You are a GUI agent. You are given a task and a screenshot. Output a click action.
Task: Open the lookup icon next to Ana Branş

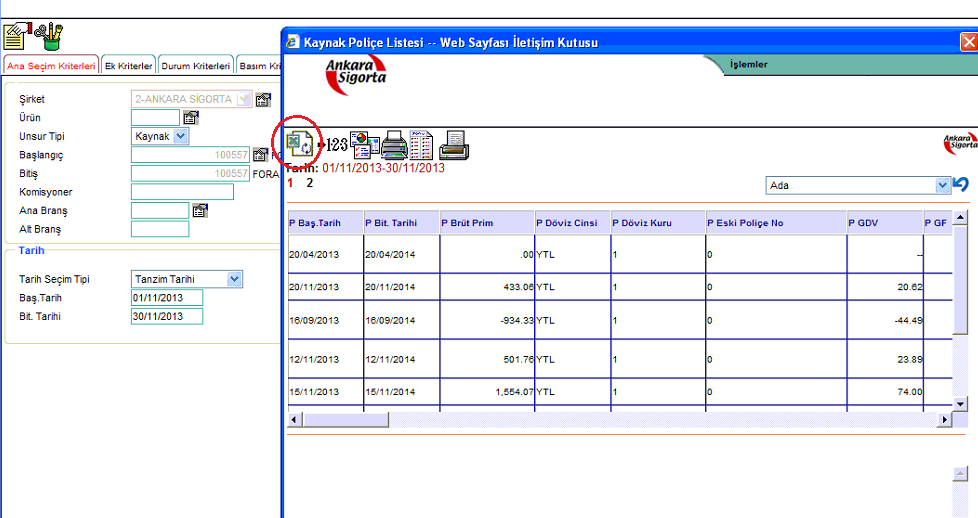coord(199,210)
